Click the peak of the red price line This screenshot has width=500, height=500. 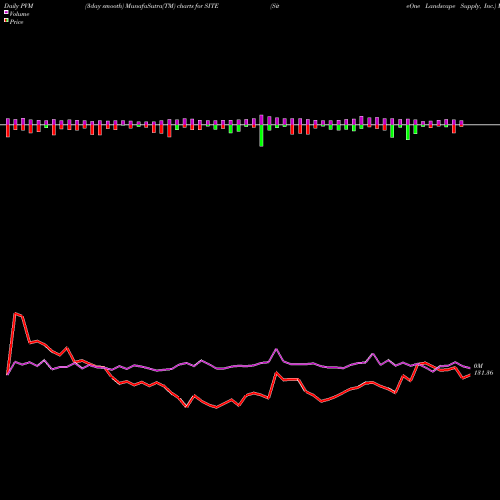click(x=15, y=313)
